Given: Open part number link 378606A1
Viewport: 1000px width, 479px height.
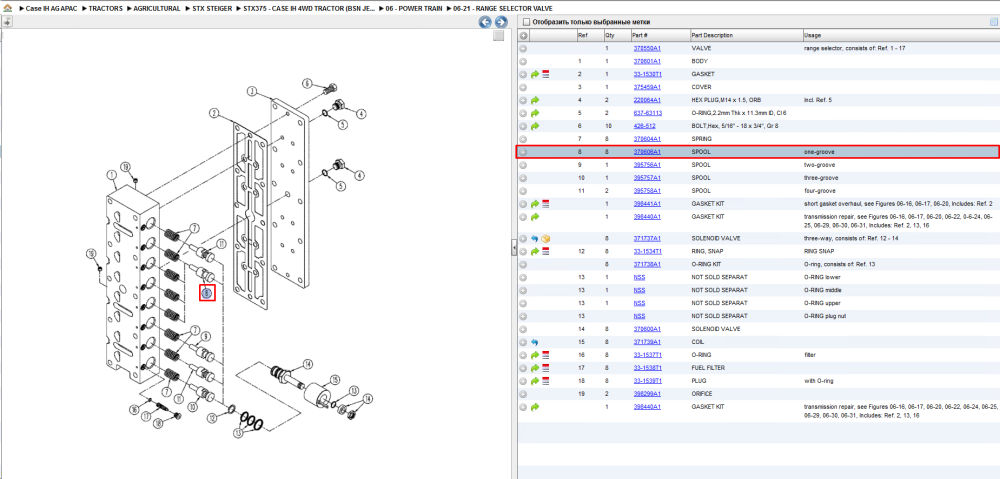Looking at the screenshot, I should pyautogui.click(x=647, y=152).
